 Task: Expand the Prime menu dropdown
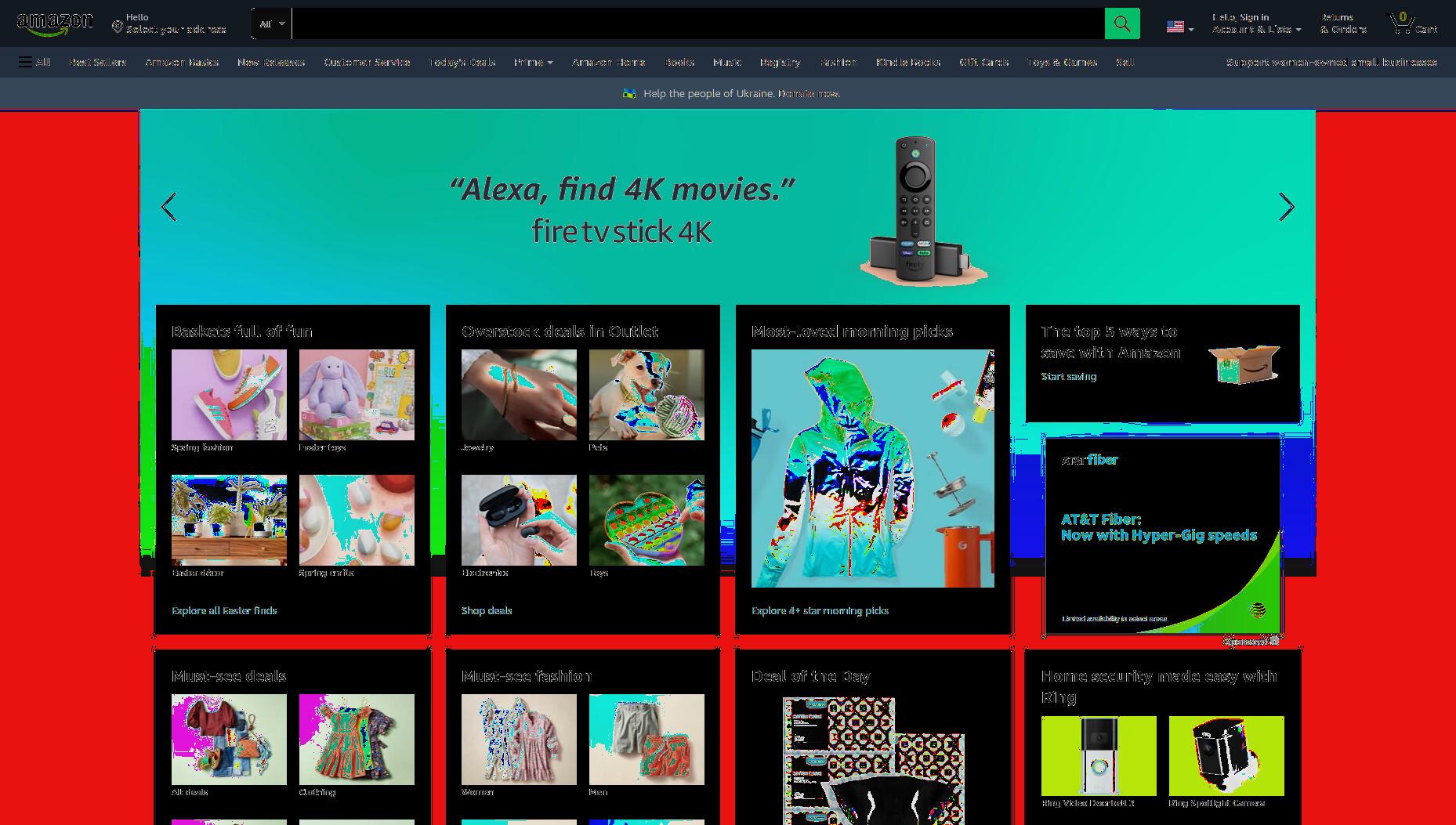tap(533, 62)
